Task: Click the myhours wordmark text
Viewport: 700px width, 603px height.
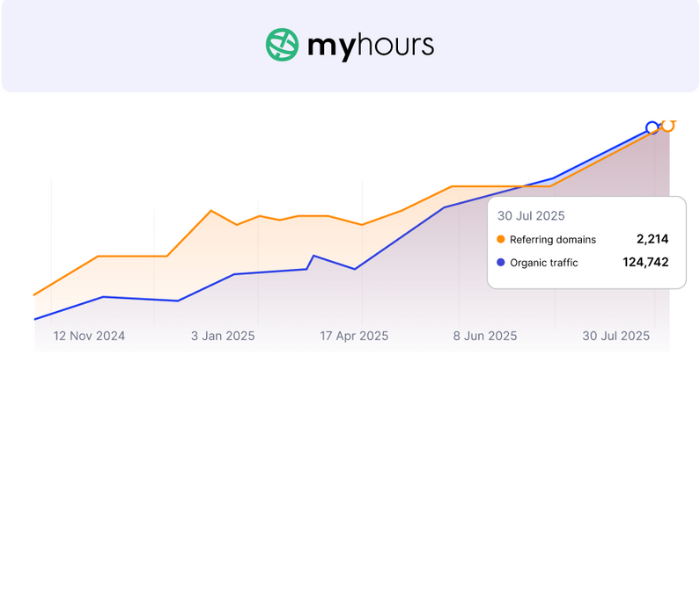Action: (370, 45)
